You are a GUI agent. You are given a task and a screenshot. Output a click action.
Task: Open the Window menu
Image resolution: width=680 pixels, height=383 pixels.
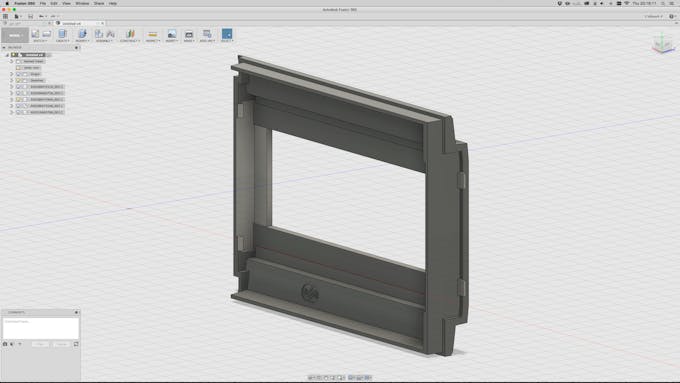82,3
